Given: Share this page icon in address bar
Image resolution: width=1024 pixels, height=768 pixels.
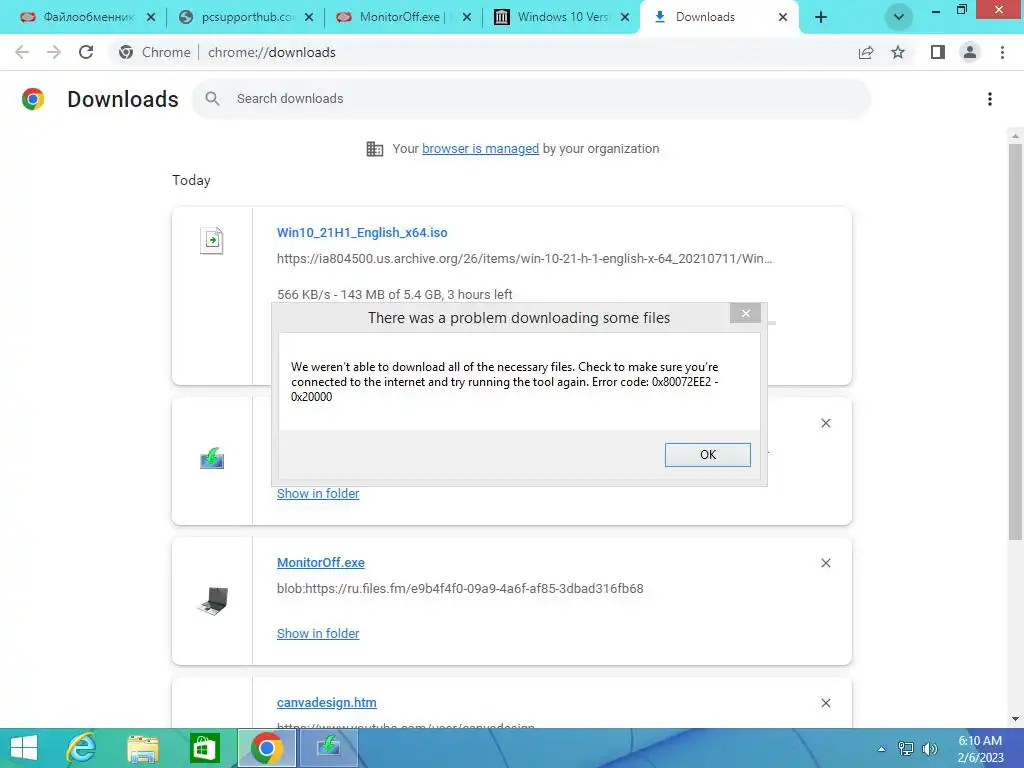Looking at the screenshot, I should (x=866, y=52).
